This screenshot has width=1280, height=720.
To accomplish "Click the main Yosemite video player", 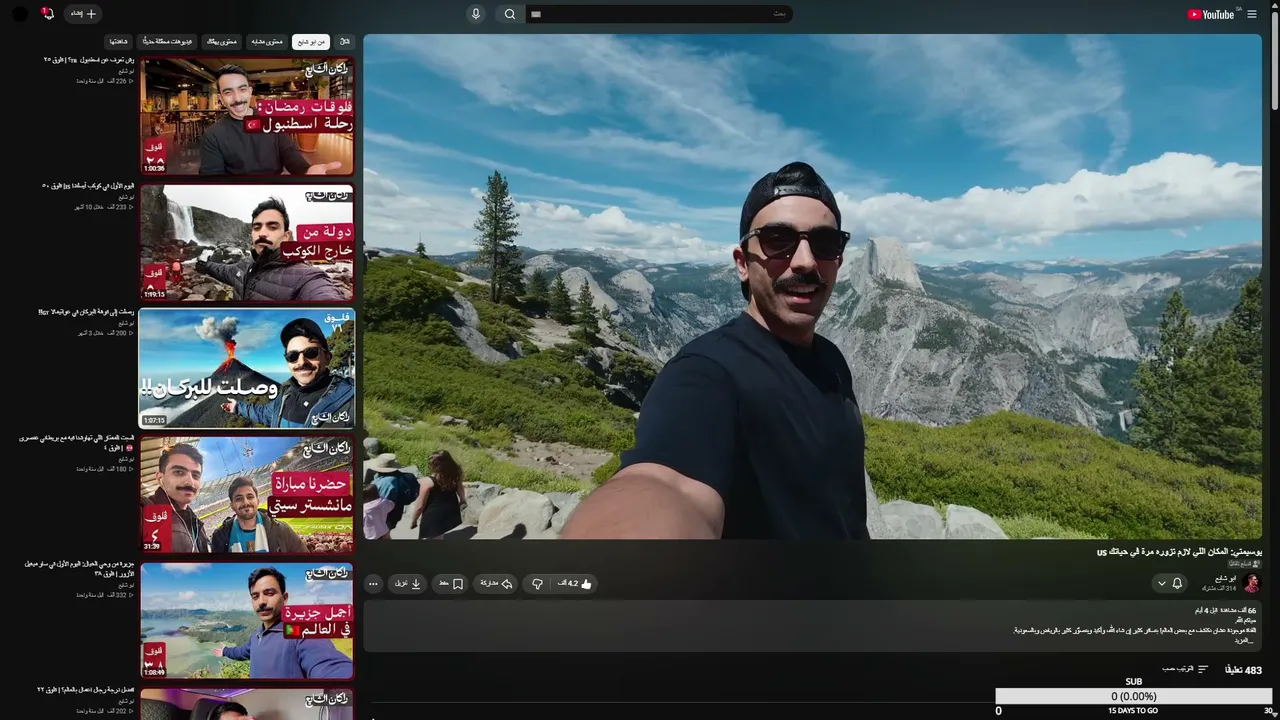I will point(812,287).
